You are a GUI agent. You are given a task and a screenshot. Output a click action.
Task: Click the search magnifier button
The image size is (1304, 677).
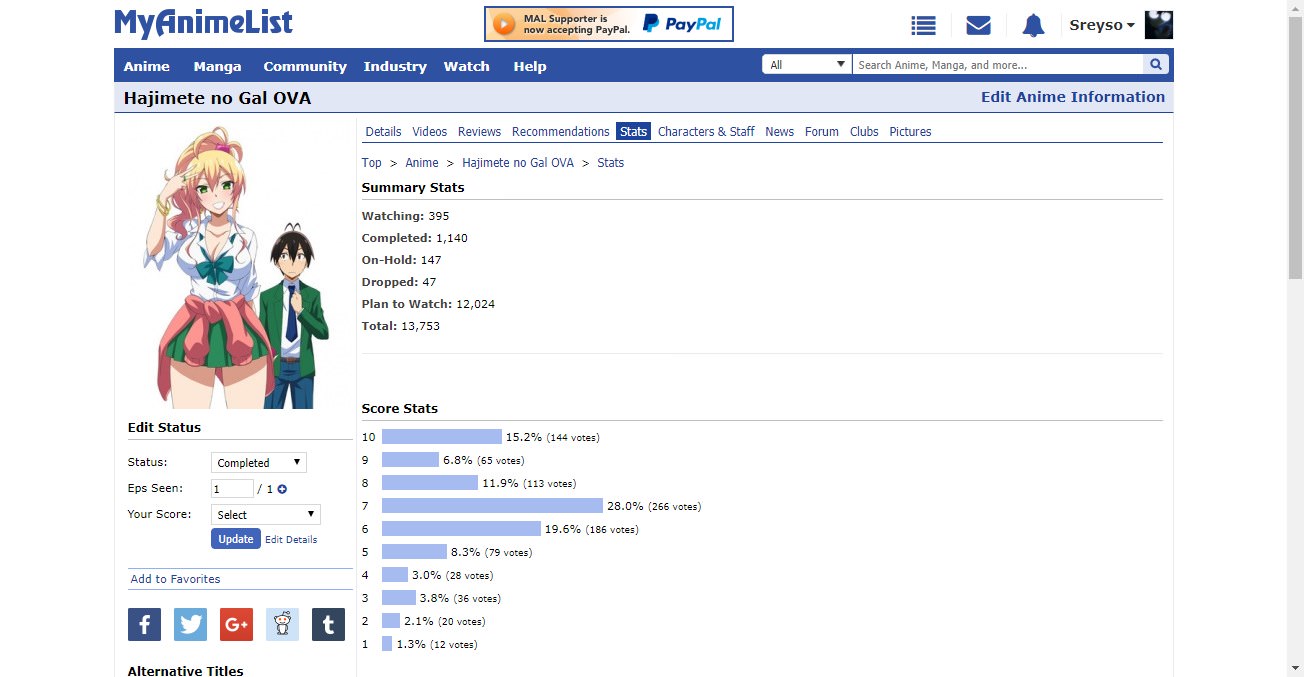pos(1156,65)
